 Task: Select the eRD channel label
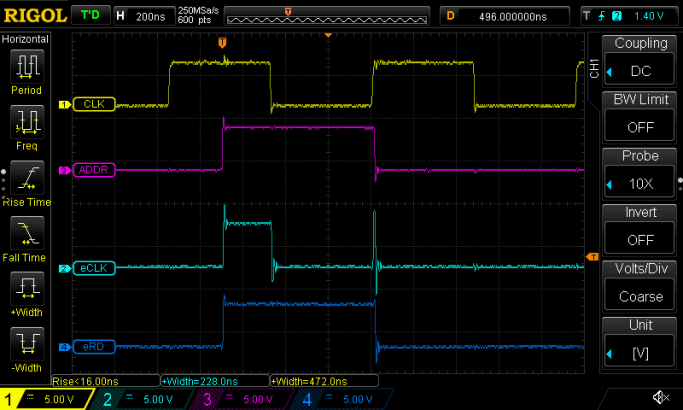tap(94, 346)
